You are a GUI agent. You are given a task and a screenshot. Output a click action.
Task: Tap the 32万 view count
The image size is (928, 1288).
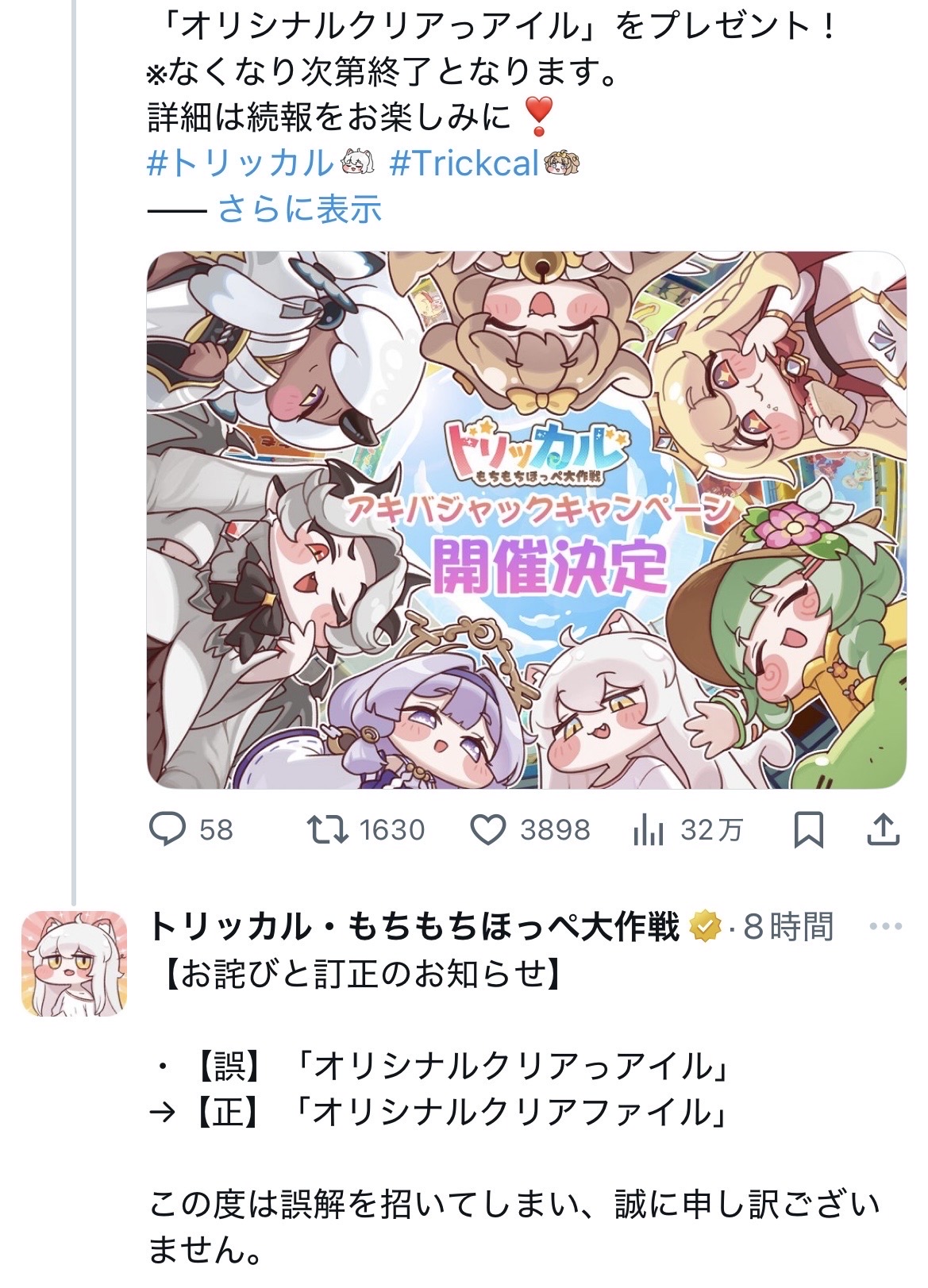(711, 831)
